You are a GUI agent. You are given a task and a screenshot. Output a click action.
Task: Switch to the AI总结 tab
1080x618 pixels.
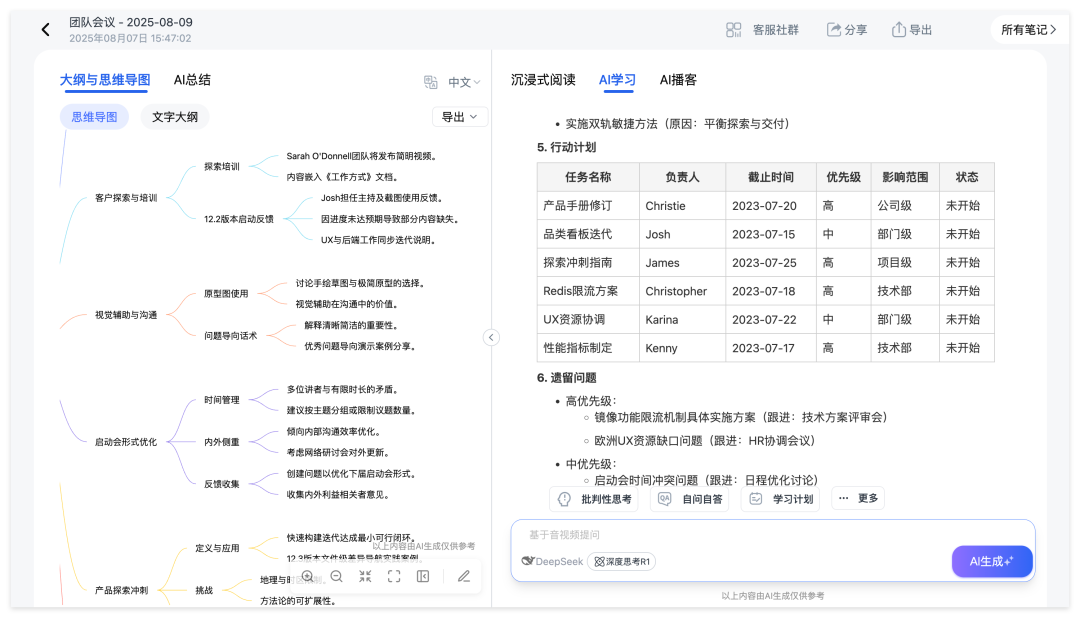[191, 79]
